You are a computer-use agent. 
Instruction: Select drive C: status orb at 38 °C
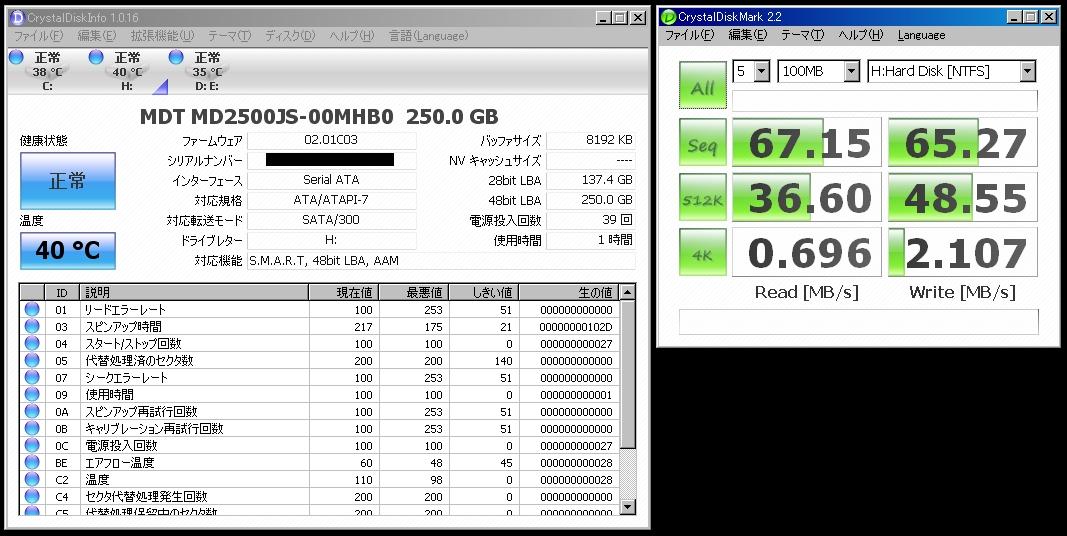coord(16,57)
